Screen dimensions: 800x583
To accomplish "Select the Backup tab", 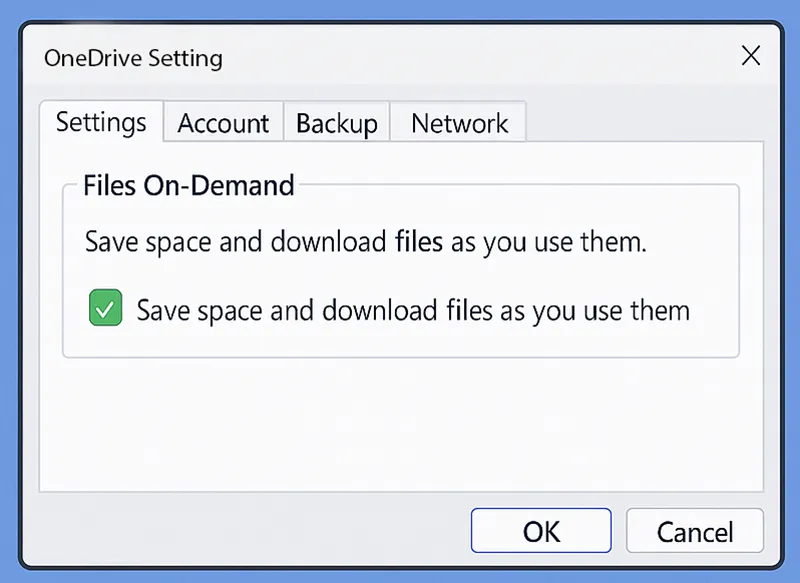I will [x=337, y=123].
